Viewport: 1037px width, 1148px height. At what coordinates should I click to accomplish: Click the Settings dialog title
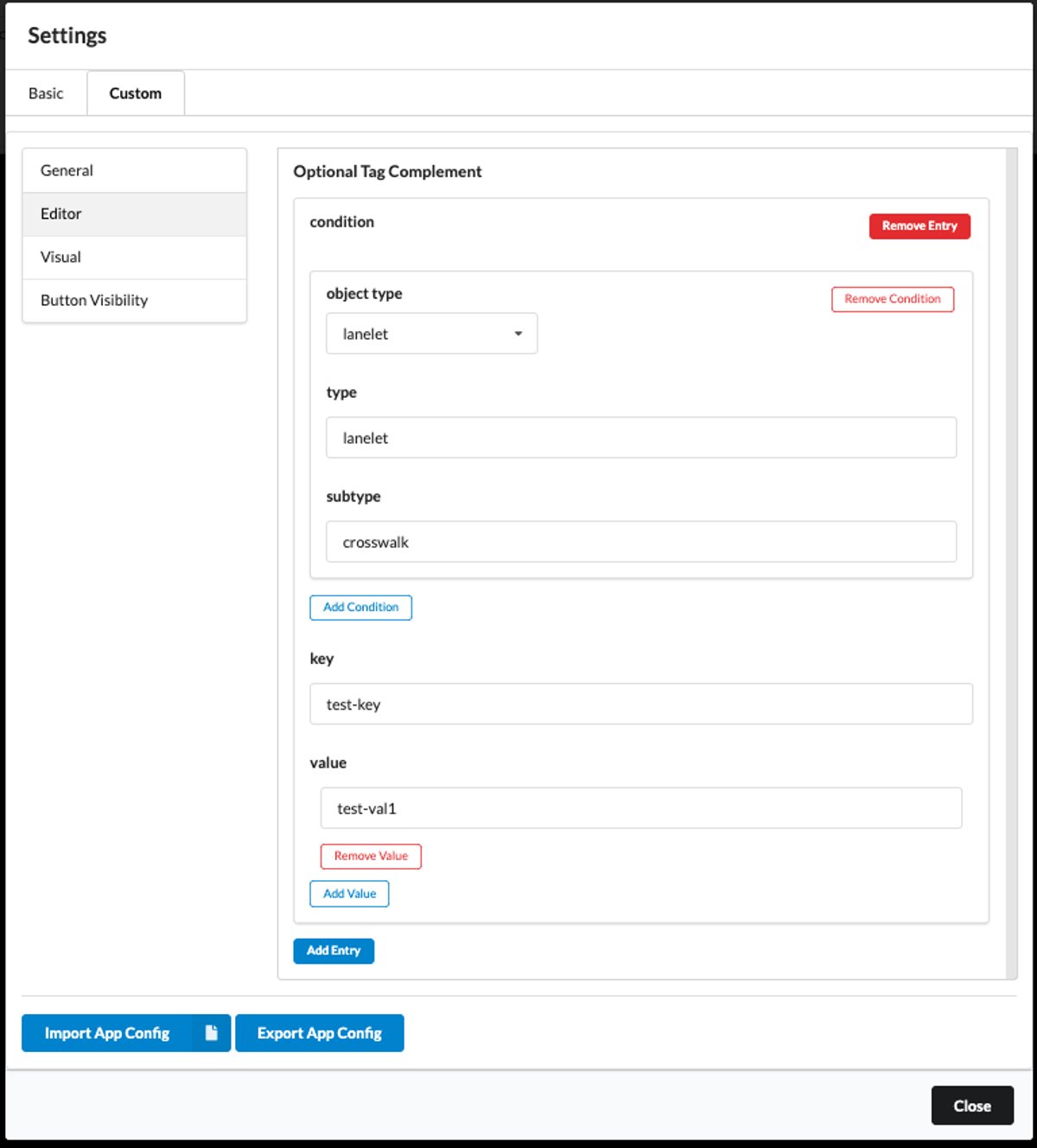[x=67, y=35]
